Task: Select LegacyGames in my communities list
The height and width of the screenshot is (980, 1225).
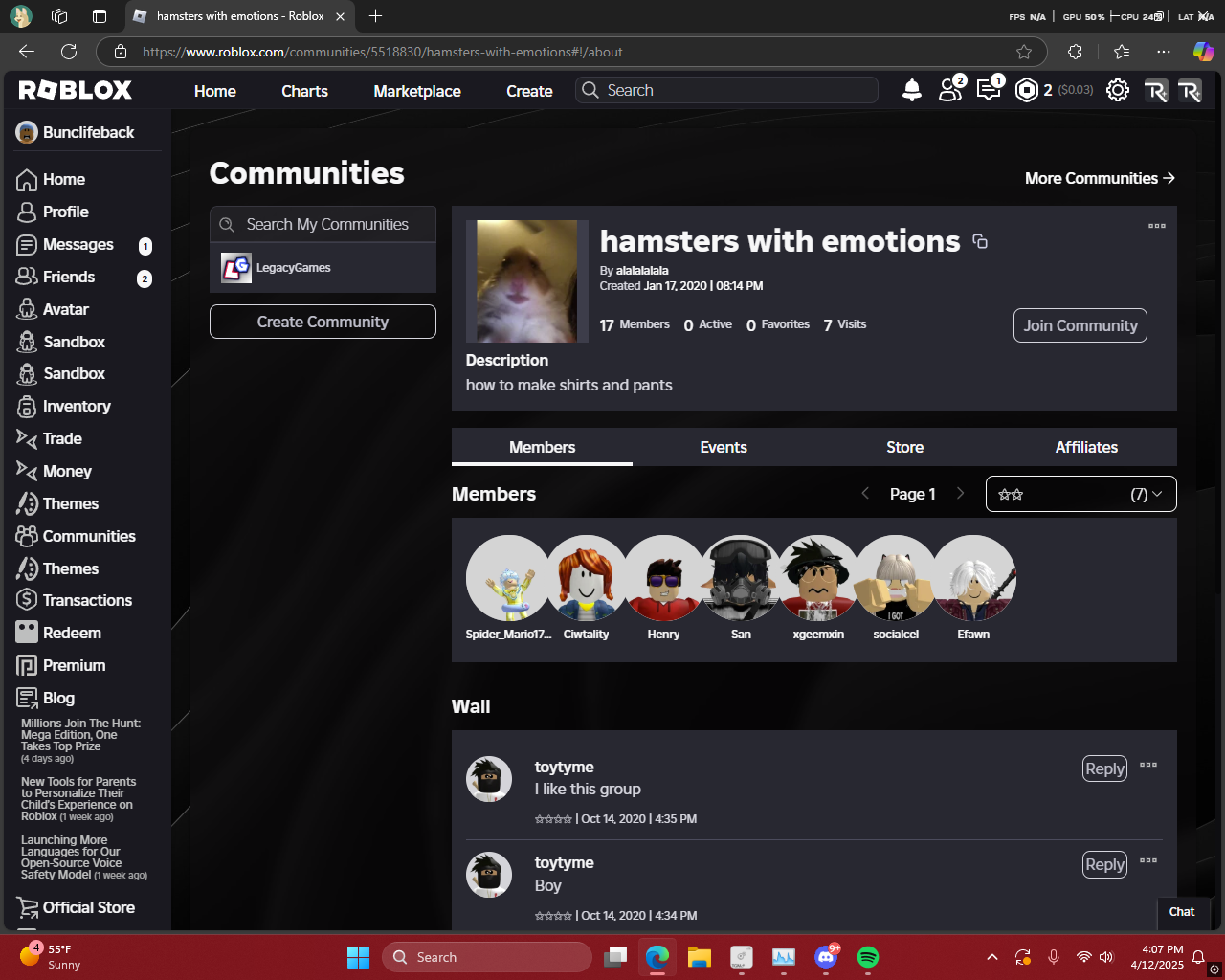Action: click(323, 268)
